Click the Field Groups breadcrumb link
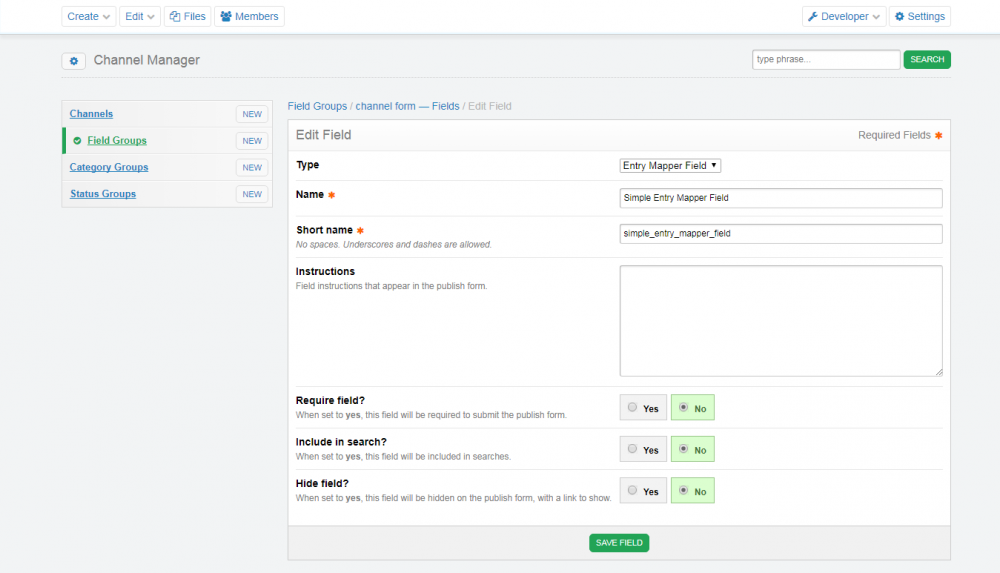Screen dimensions: 1000x573 [x=317, y=106]
